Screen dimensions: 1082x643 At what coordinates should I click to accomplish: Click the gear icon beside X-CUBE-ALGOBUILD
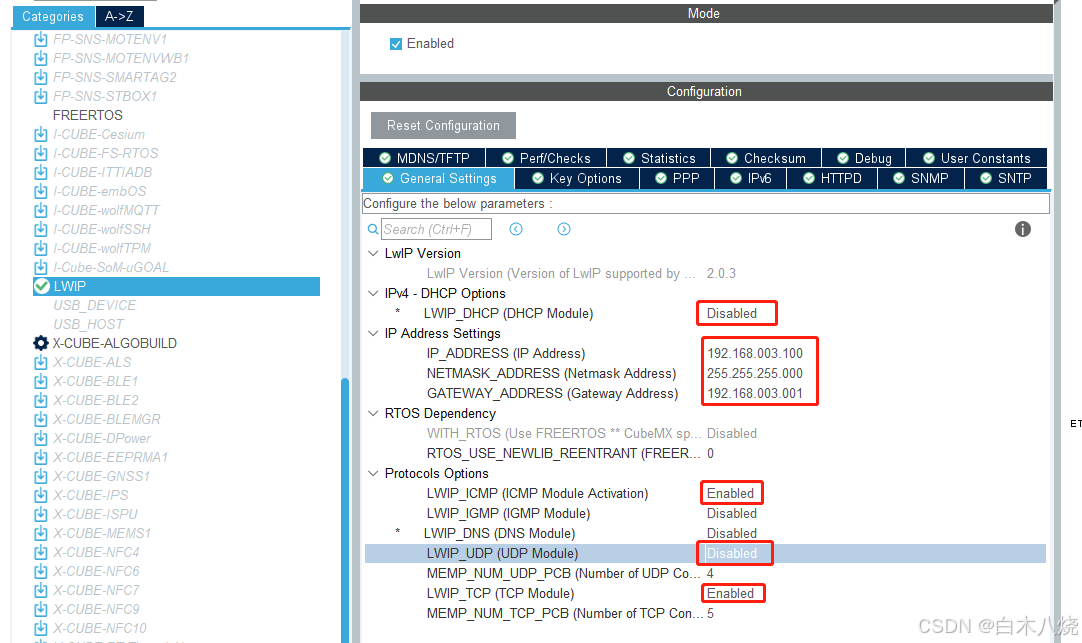click(40, 342)
